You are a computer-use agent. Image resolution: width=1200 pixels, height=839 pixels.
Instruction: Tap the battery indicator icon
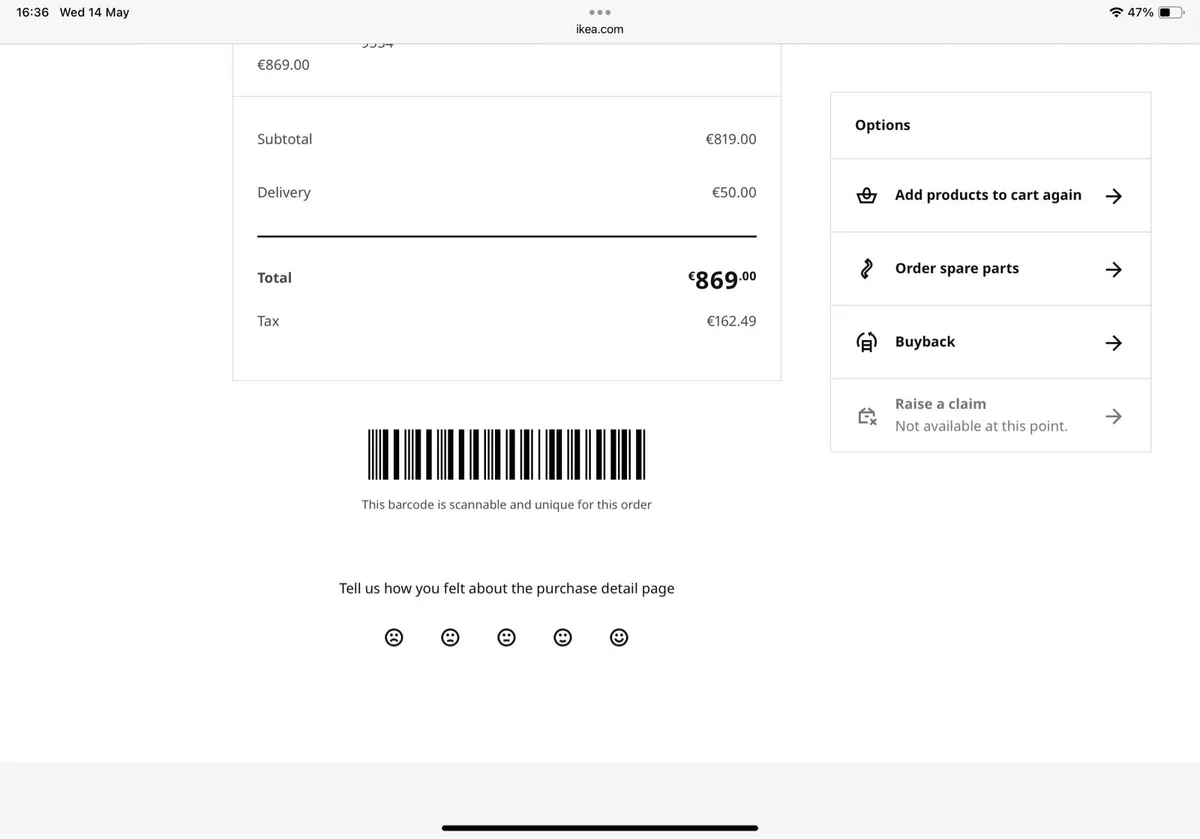1171,12
